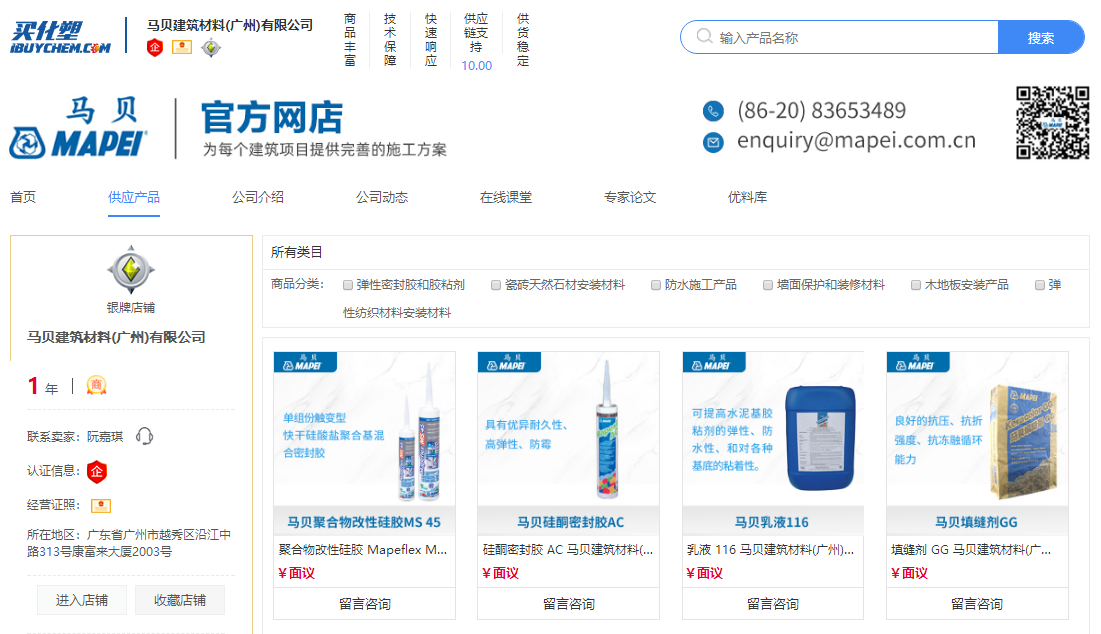Click the red enterprise badge in header

(x=155, y=48)
